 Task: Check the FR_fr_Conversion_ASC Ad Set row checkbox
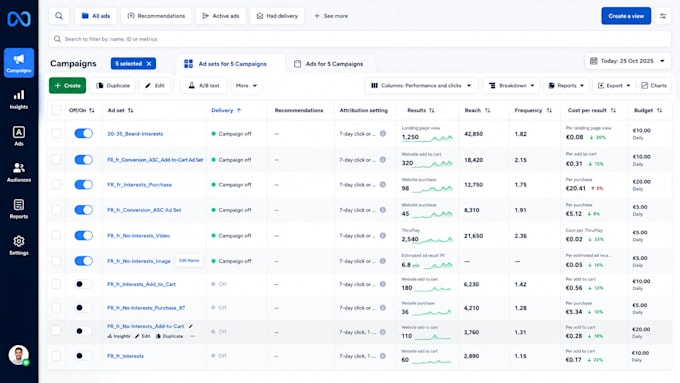tap(56, 210)
